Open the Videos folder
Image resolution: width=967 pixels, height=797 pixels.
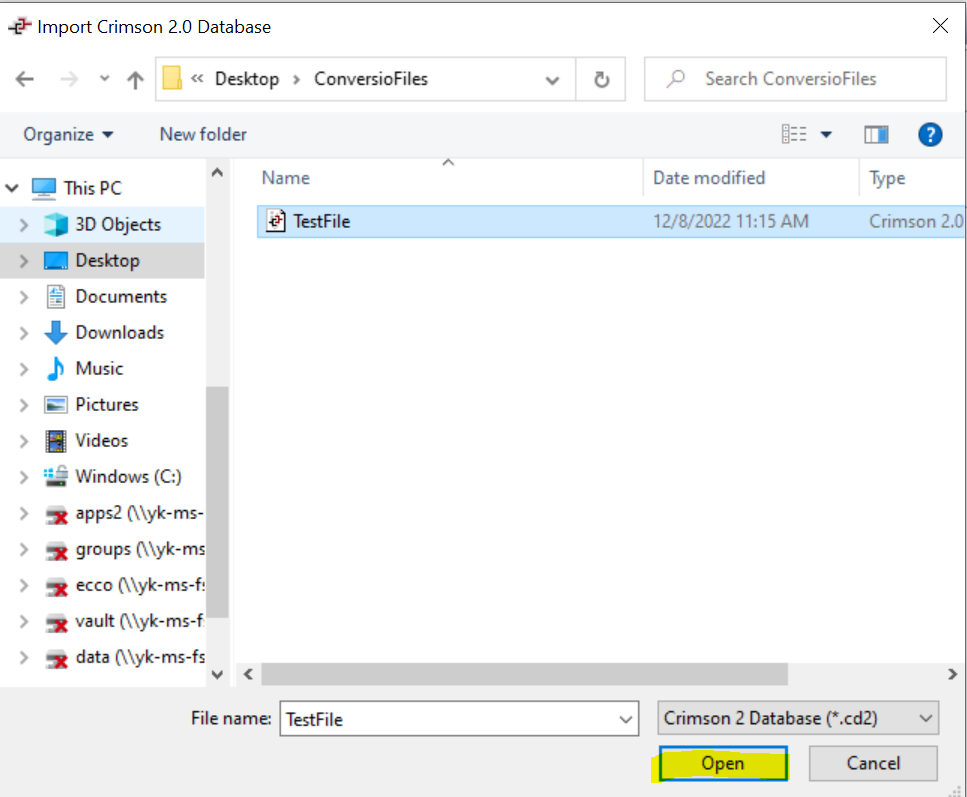[102, 440]
